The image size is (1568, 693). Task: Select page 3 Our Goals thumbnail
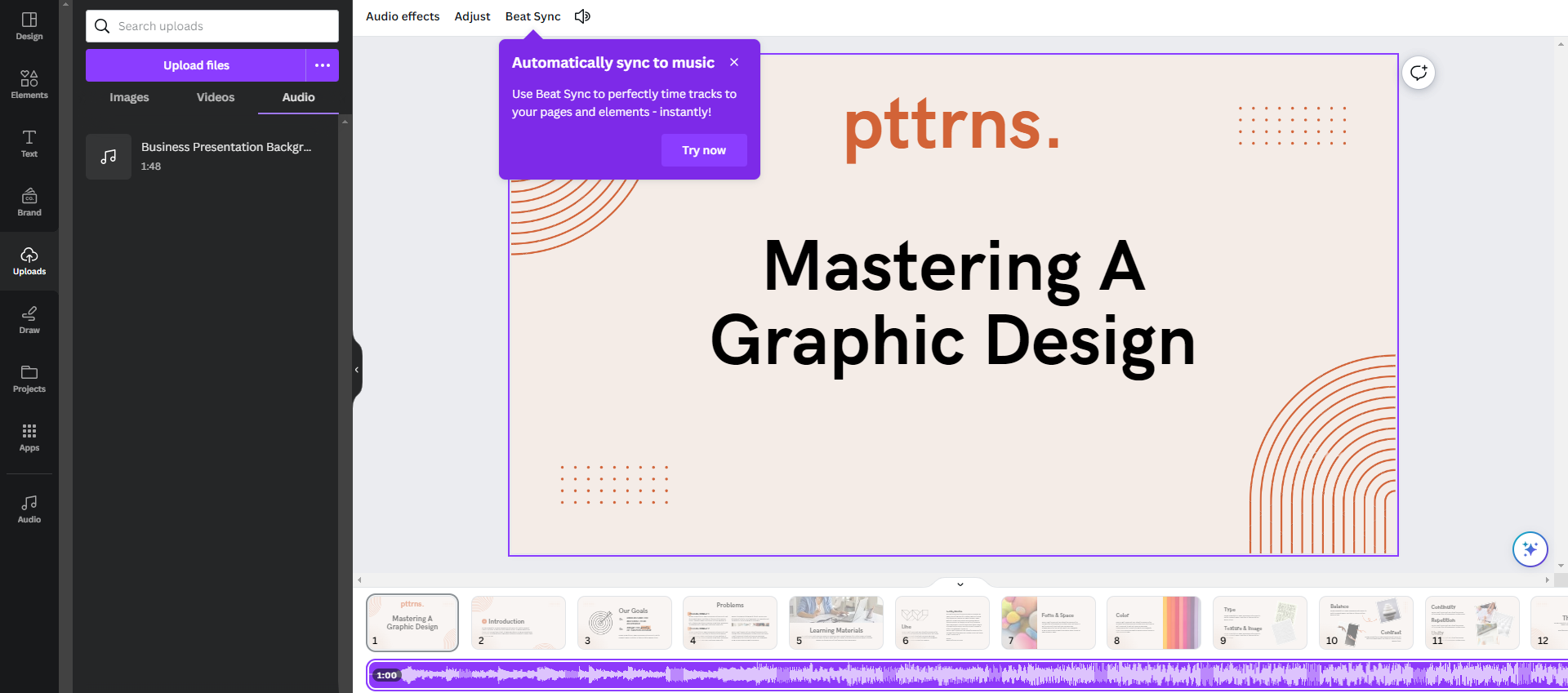[625, 622]
